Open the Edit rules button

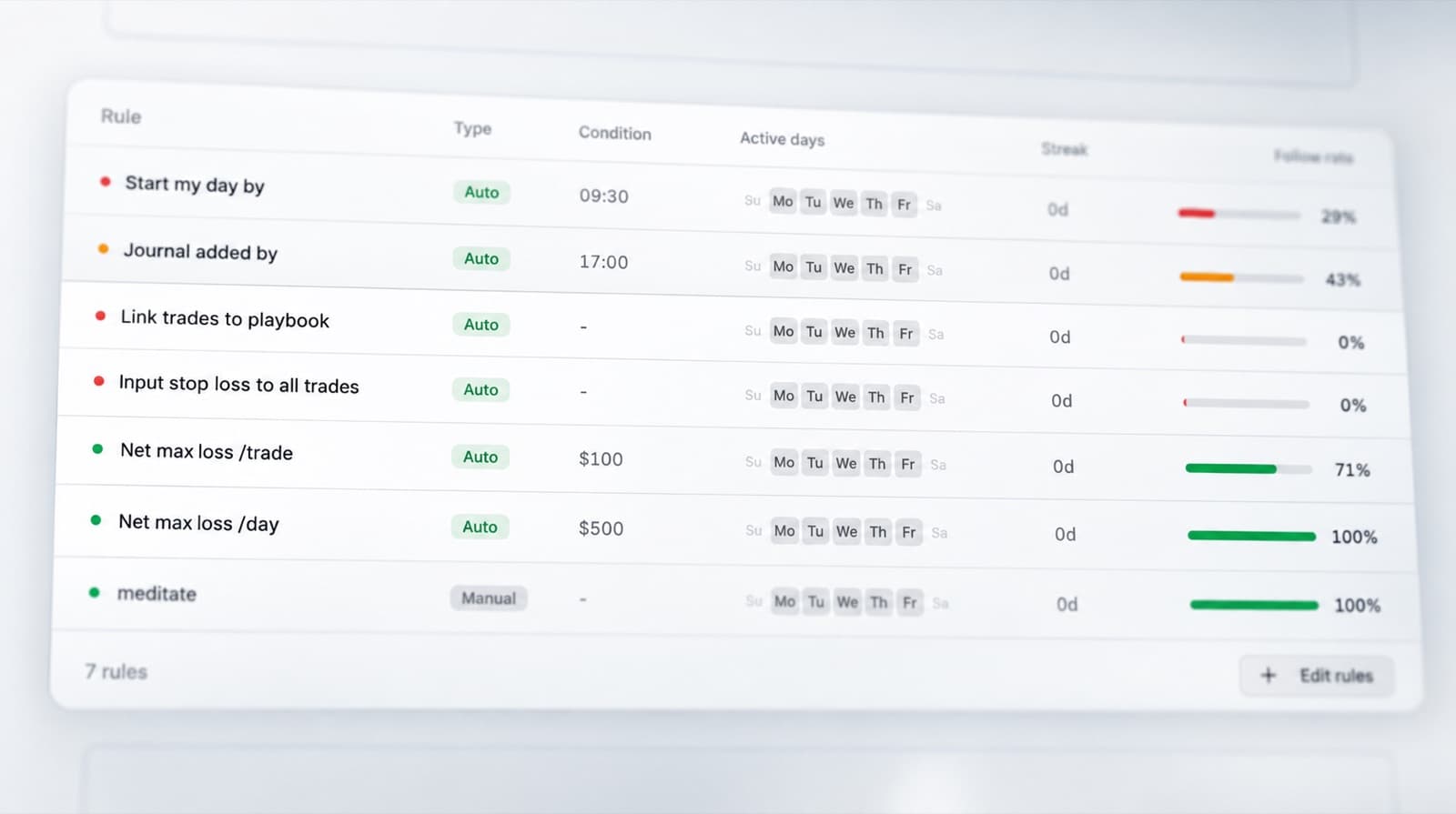(x=1317, y=676)
